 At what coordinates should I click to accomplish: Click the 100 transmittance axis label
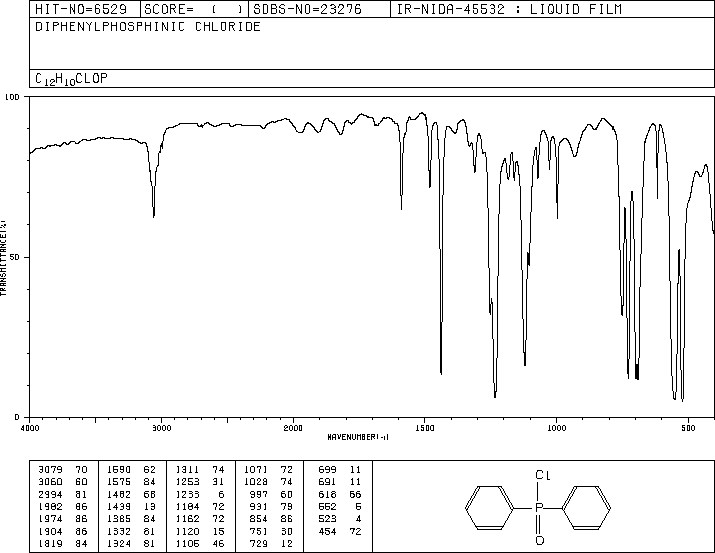tap(12, 97)
